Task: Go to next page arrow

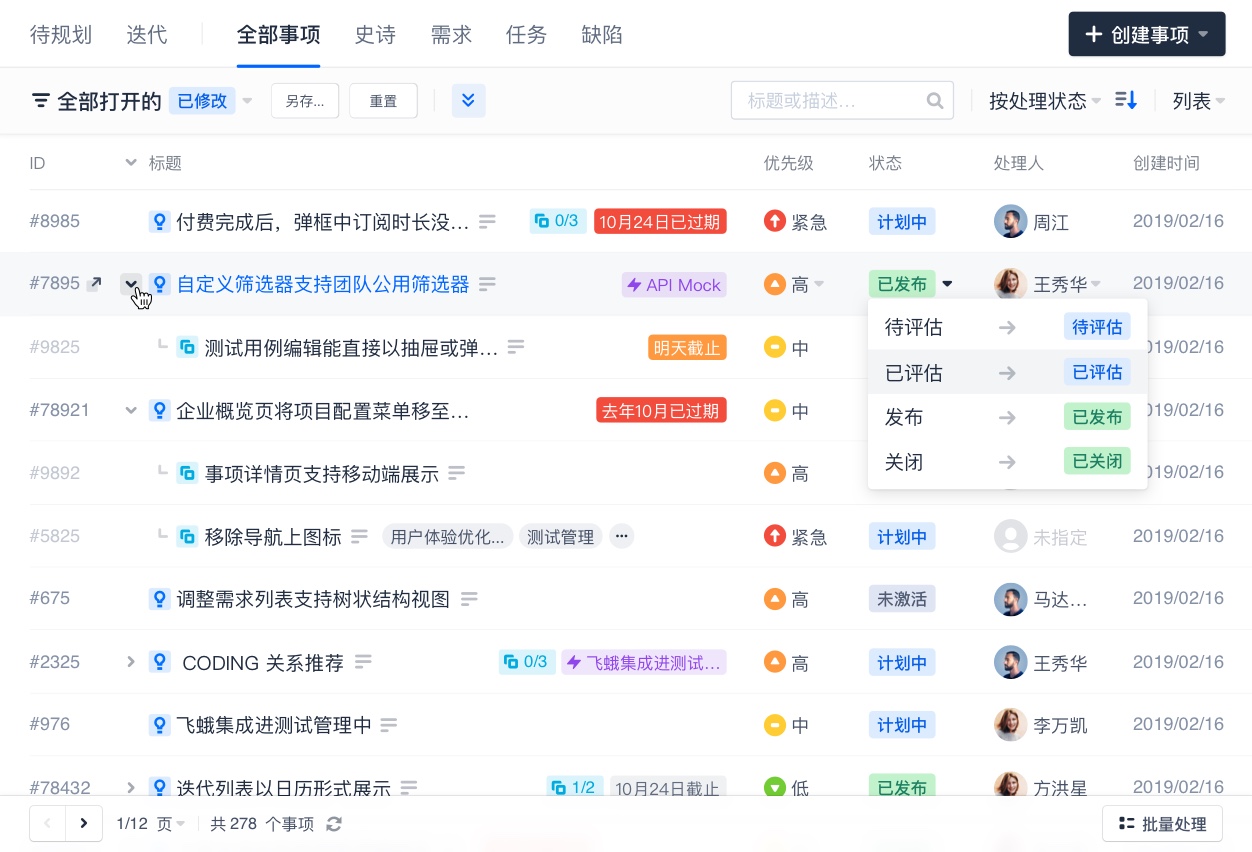Action: 84,824
